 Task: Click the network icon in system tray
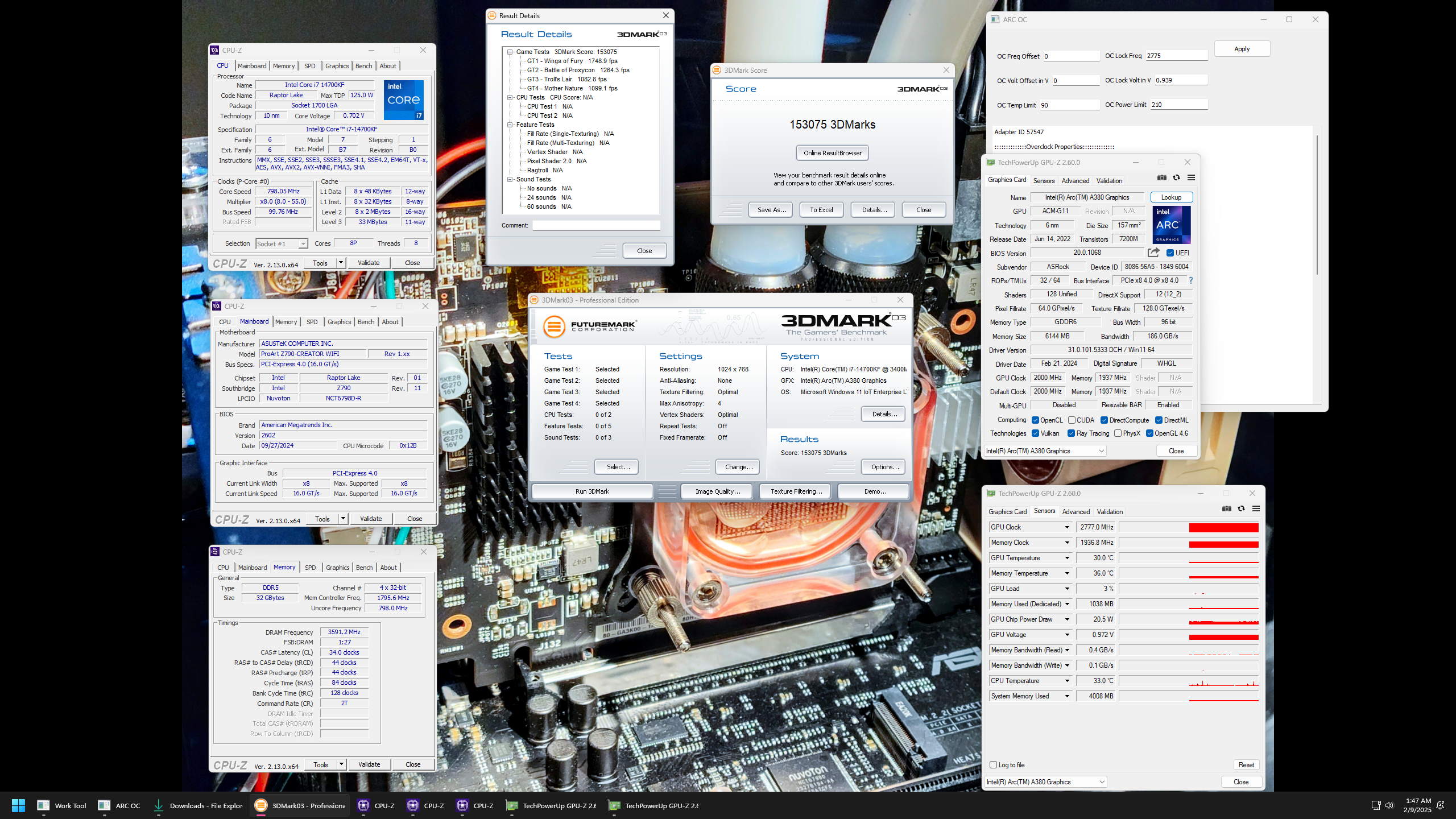point(1376,805)
